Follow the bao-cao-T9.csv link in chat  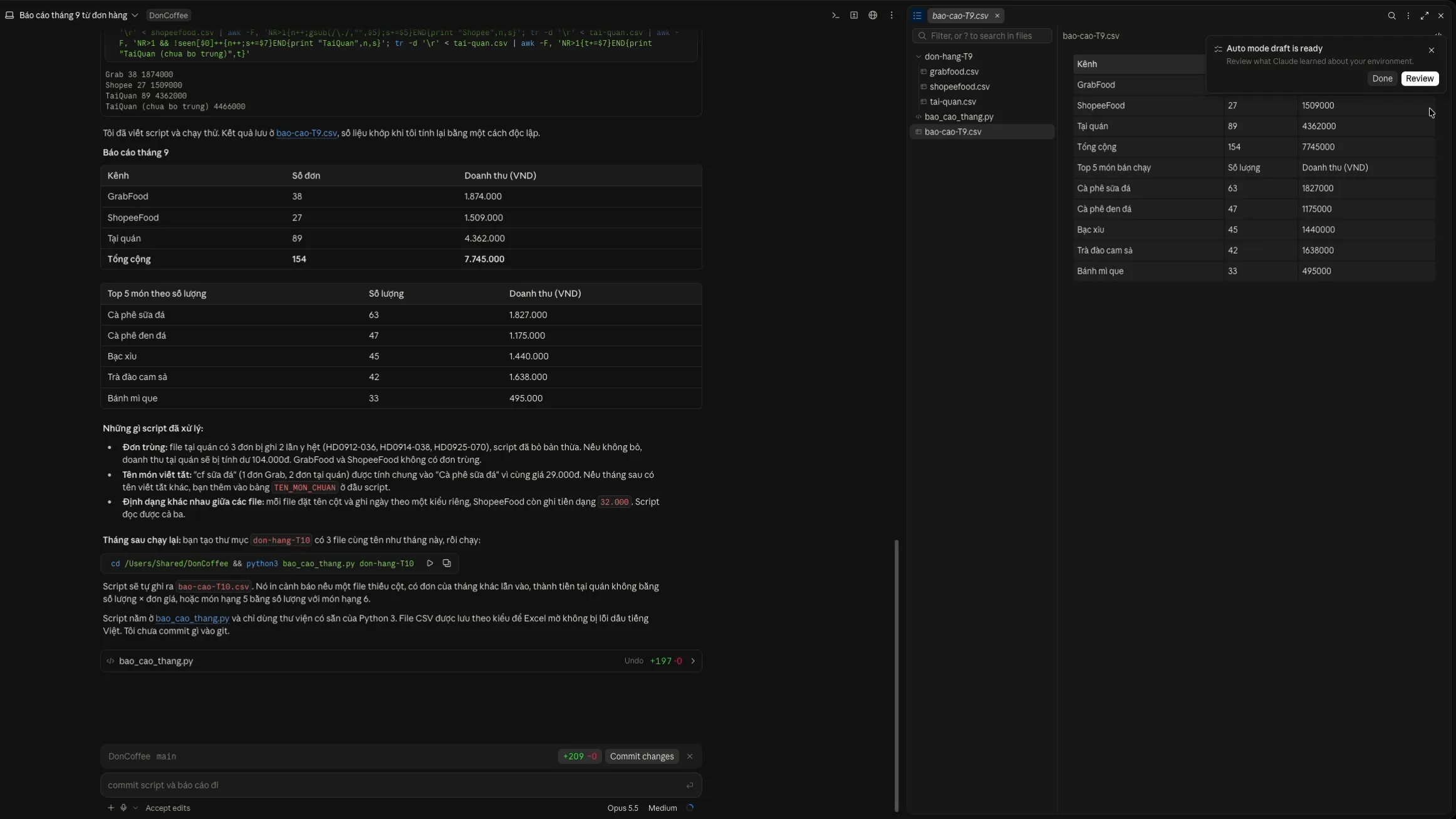point(306,133)
